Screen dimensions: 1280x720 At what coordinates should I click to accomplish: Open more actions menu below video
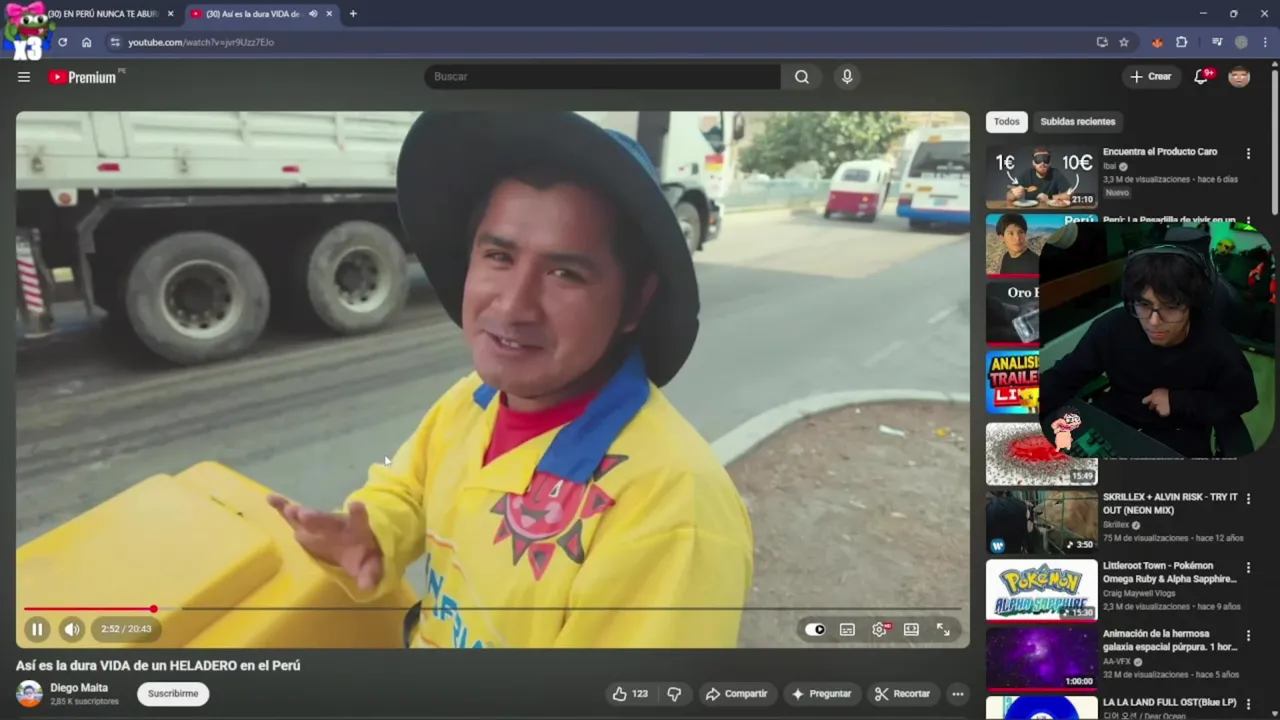(957, 694)
